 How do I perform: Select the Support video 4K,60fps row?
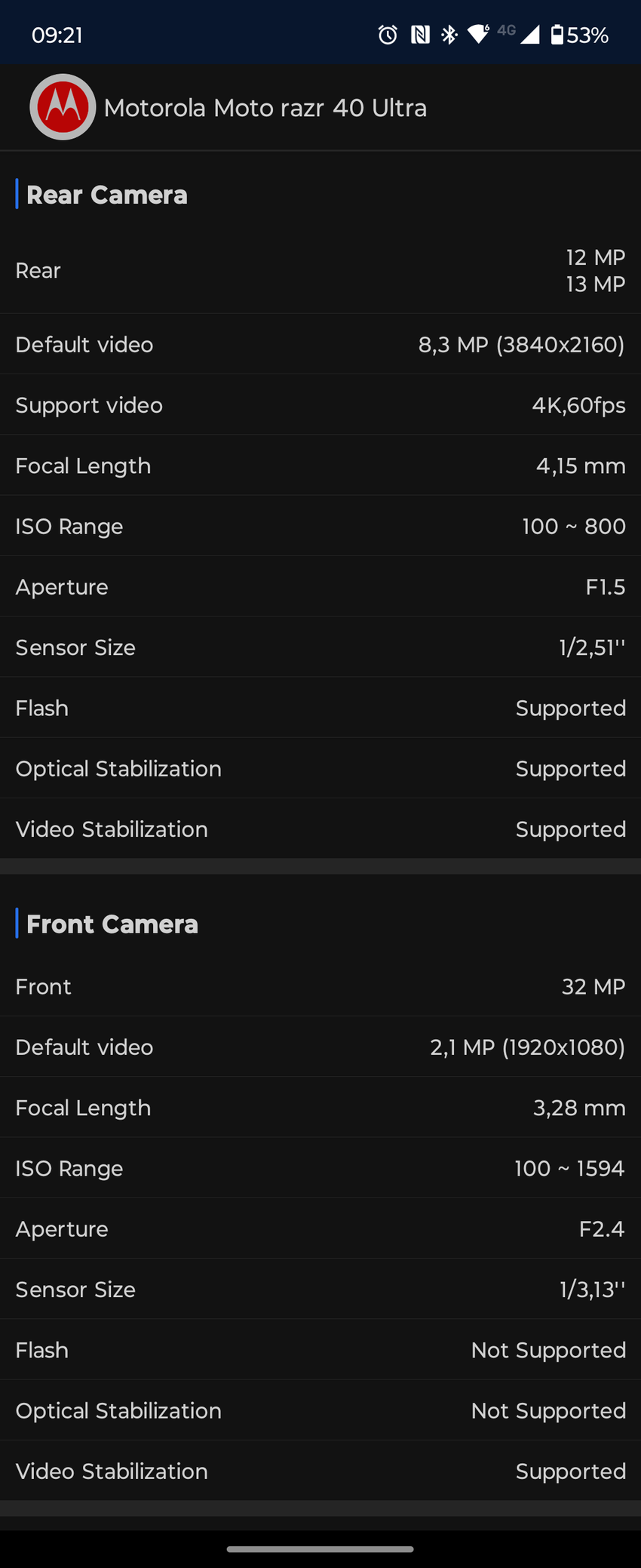click(x=320, y=405)
